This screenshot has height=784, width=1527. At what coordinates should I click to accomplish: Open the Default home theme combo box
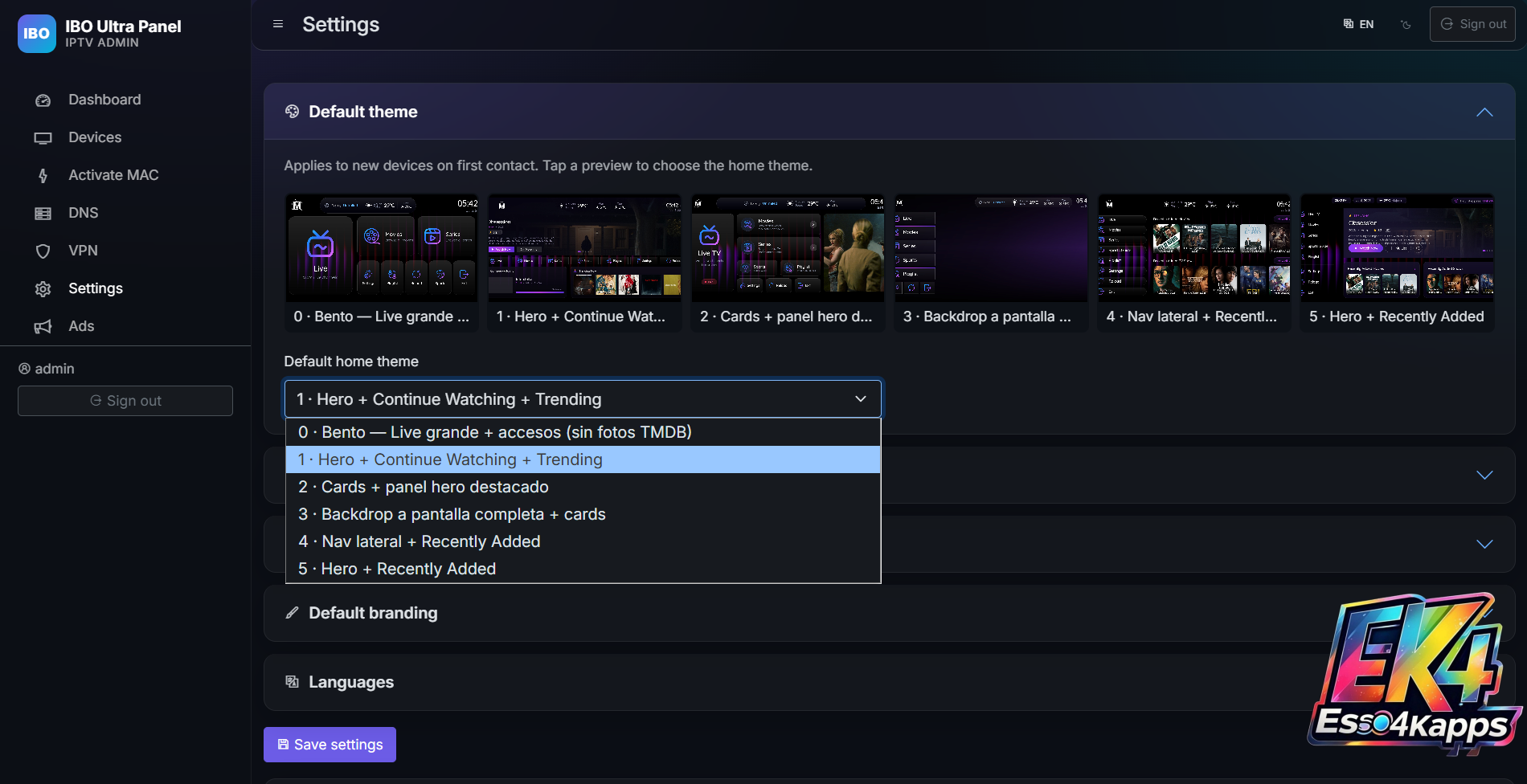click(583, 399)
